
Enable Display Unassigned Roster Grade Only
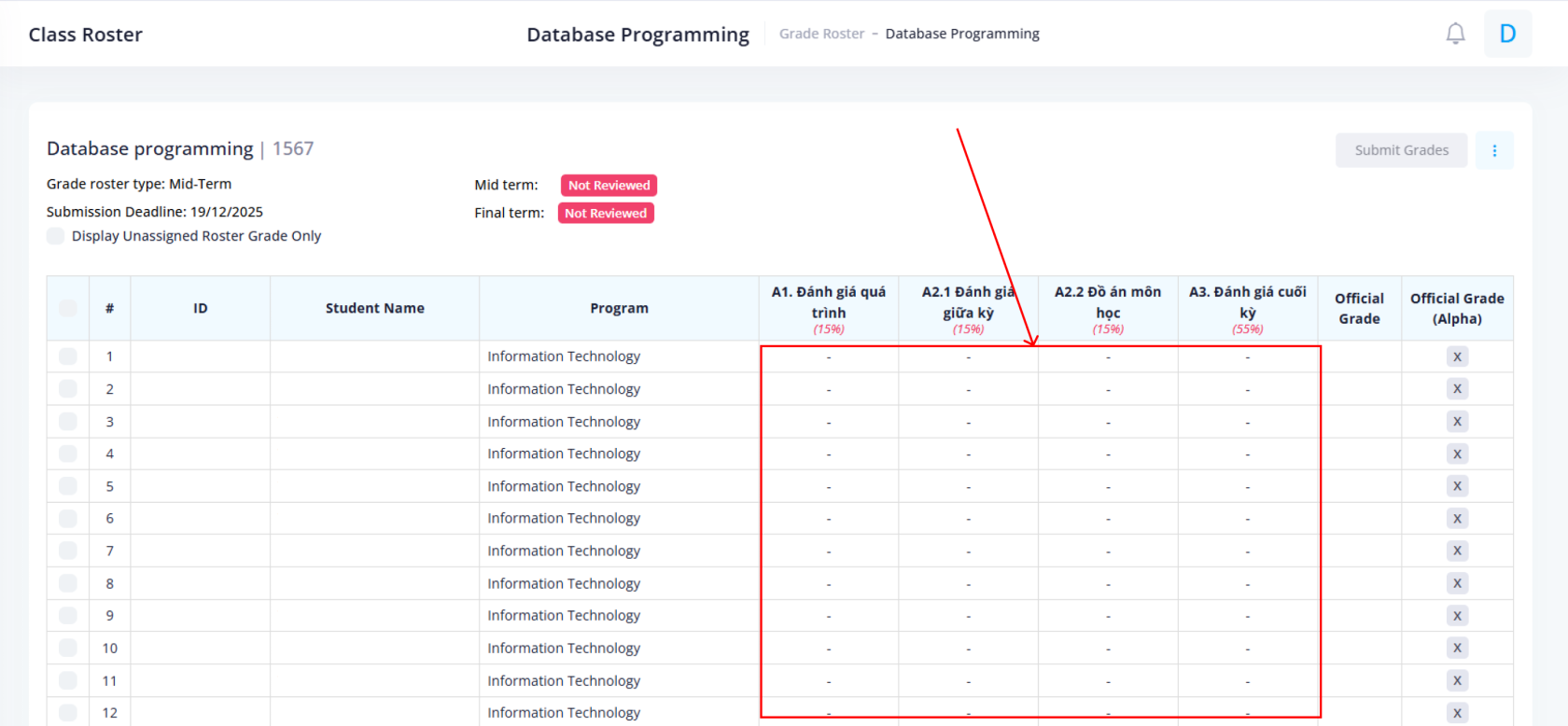pyautogui.click(x=56, y=236)
